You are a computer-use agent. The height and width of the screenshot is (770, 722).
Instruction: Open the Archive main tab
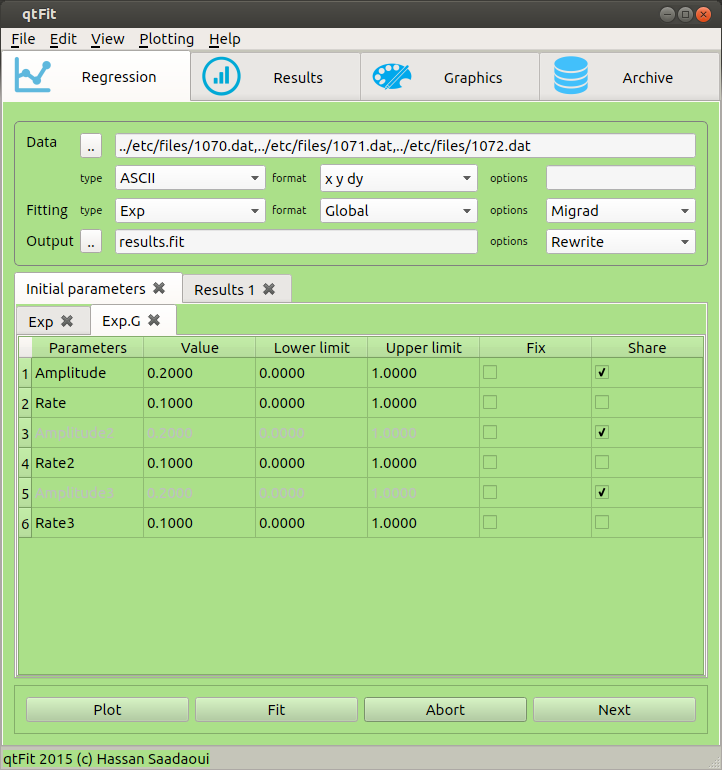pos(630,77)
